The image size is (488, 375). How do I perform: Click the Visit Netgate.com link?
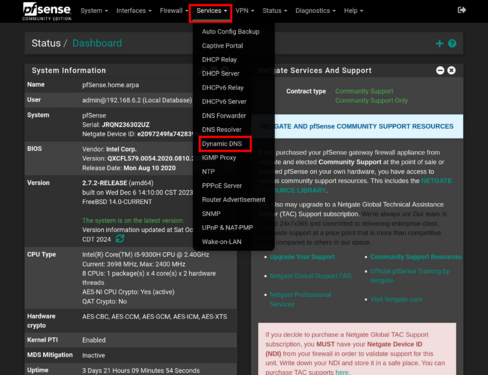[396, 299]
